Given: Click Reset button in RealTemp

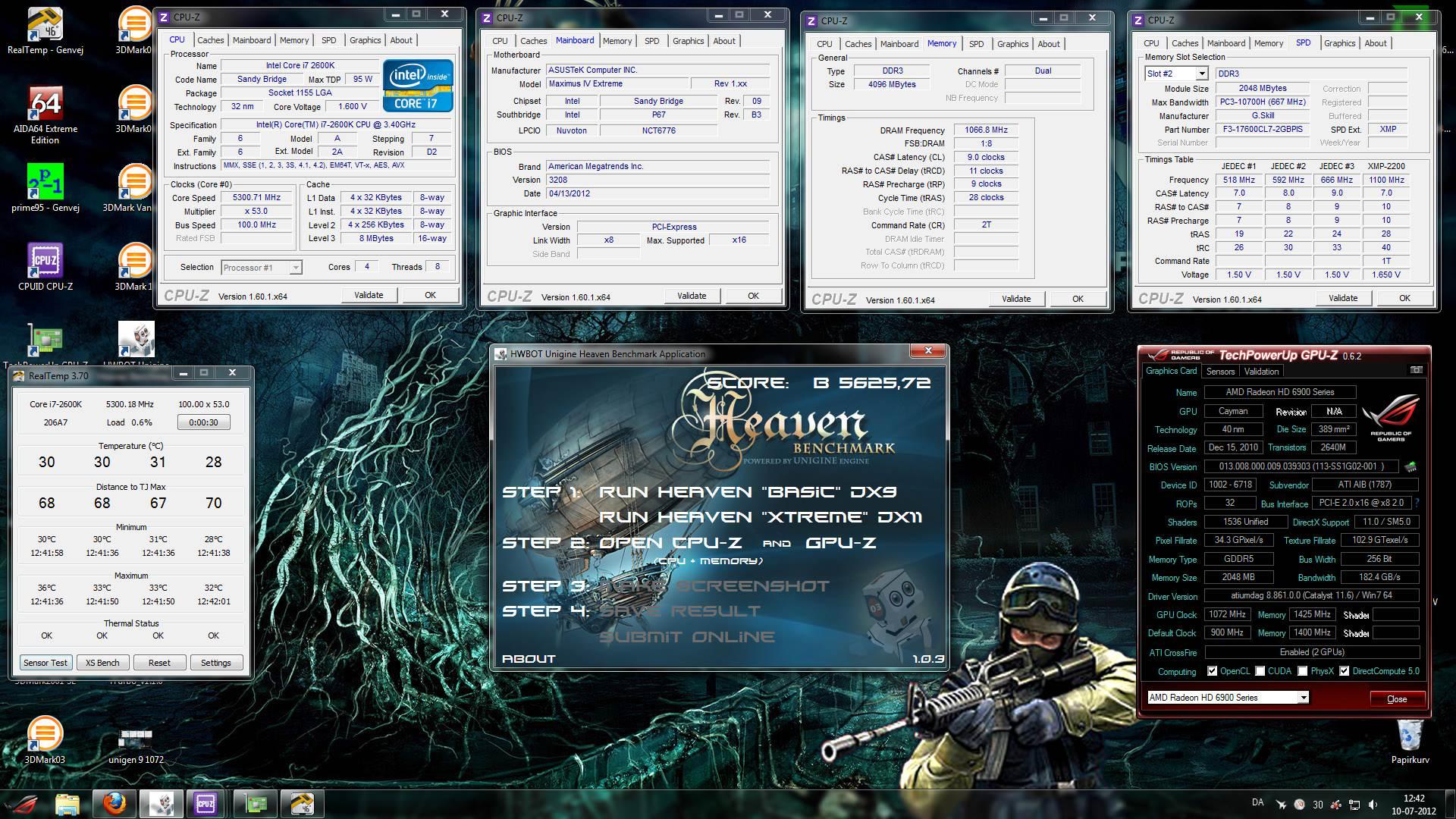Looking at the screenshot, I should point(159,662).
